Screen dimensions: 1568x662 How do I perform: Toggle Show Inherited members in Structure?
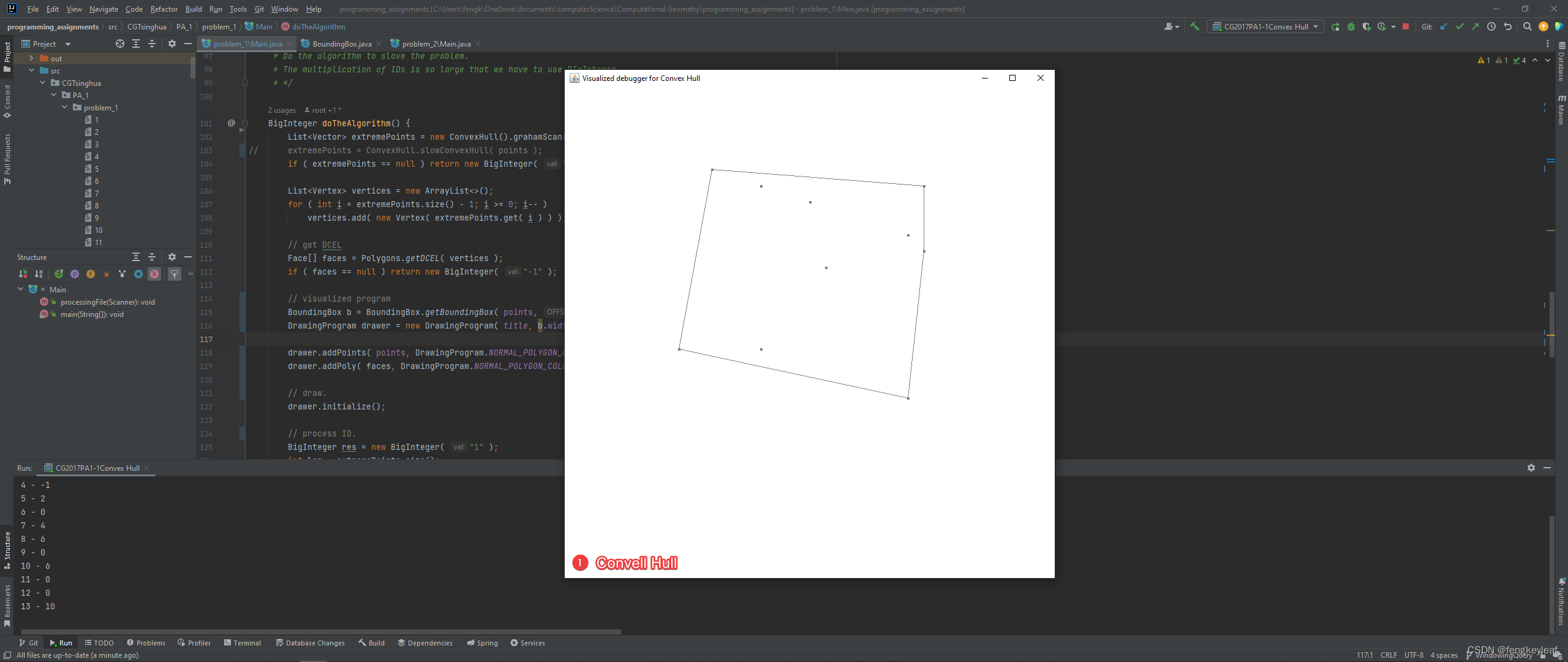[59, 274]
